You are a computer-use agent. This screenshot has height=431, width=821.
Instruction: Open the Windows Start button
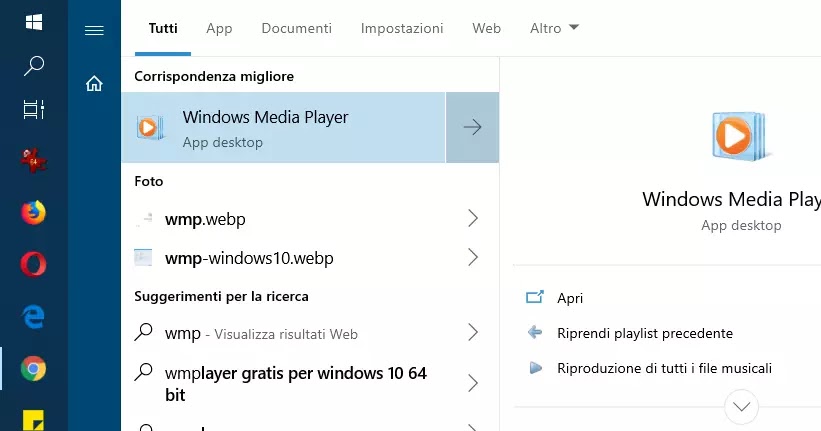[x=34, y=22]
